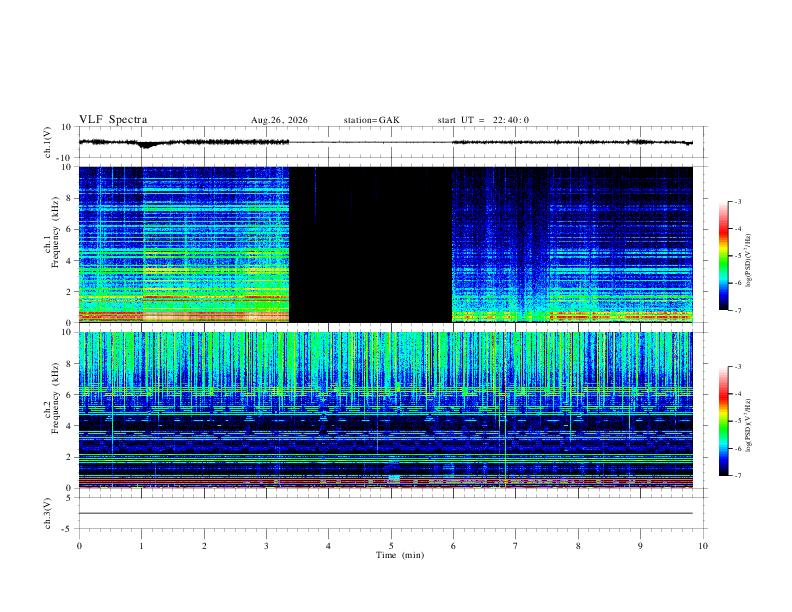Image resolution: width=792 pixels, height=612 pixels.
Task: Click the ch.2 colorbar scale
Action: (724, 421)
